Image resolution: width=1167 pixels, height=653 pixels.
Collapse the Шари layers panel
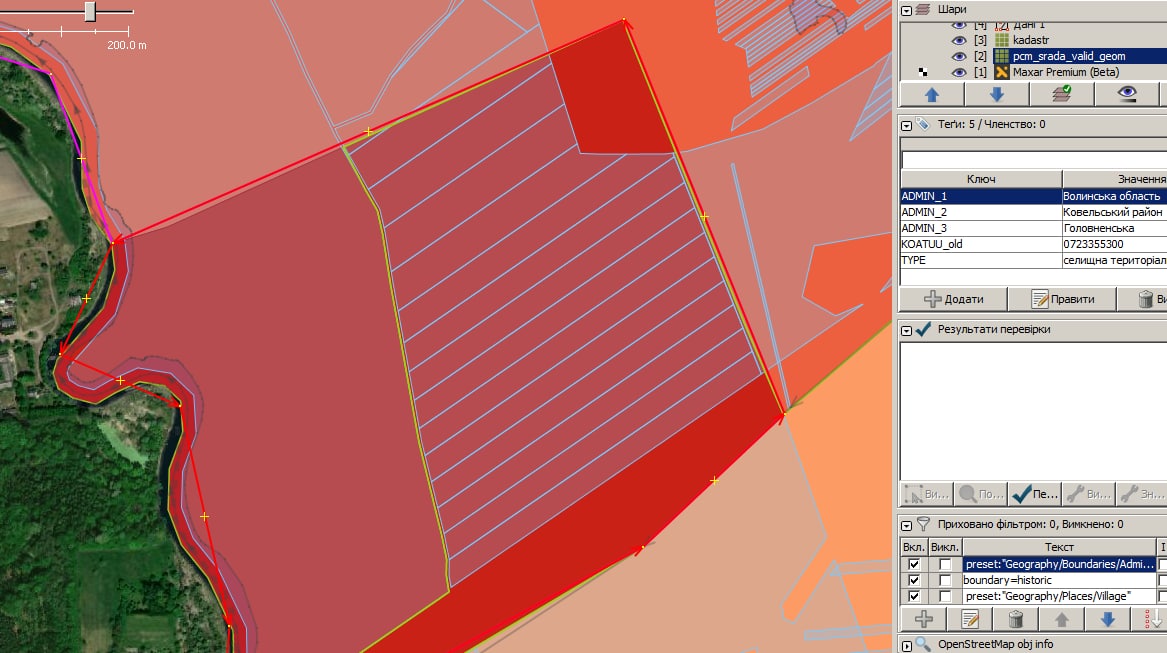(x=907, y=10)
